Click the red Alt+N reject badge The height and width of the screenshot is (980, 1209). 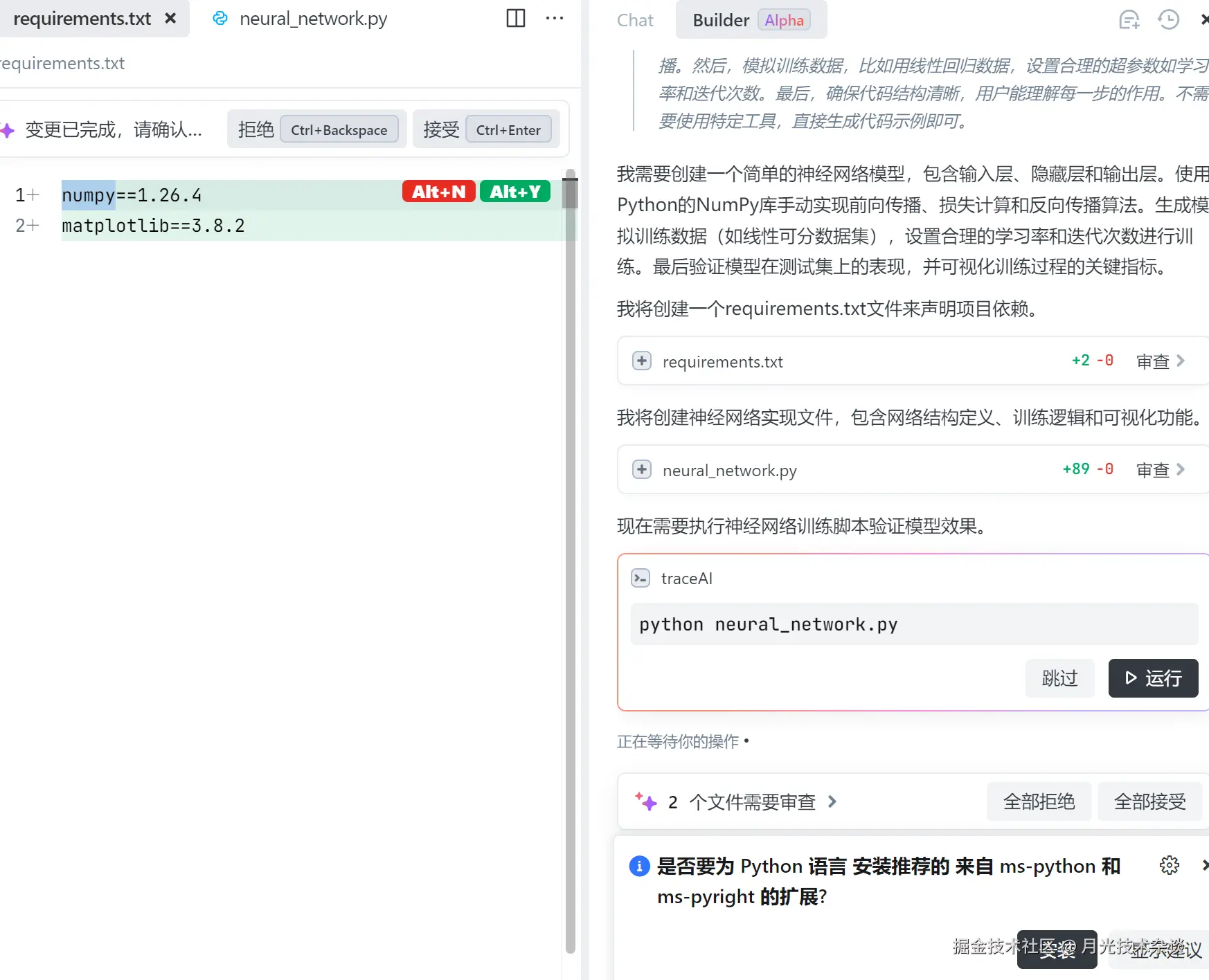click(439, 192)
